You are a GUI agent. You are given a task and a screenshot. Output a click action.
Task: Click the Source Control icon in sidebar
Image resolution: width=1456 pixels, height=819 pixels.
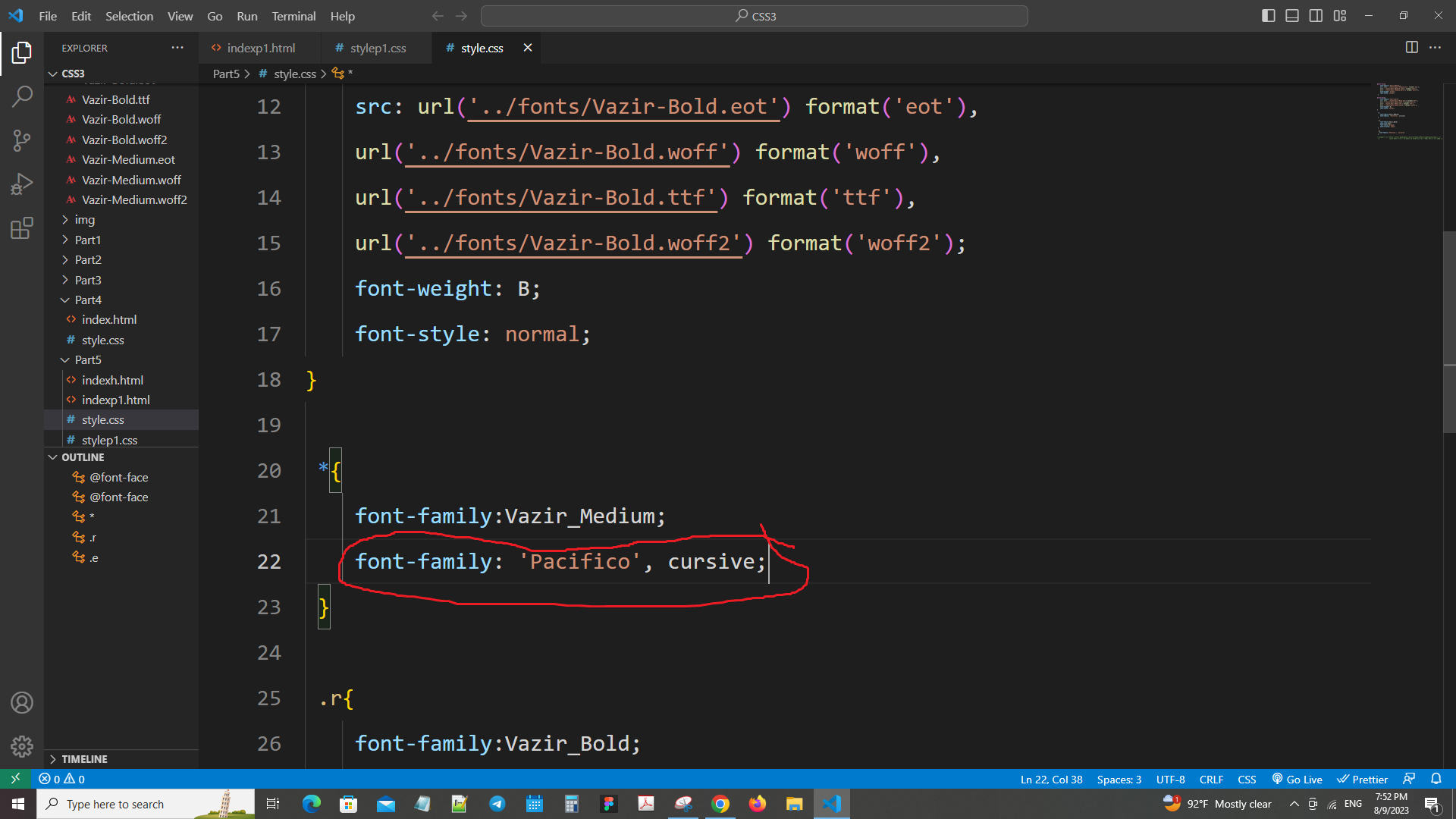(22, 140)
